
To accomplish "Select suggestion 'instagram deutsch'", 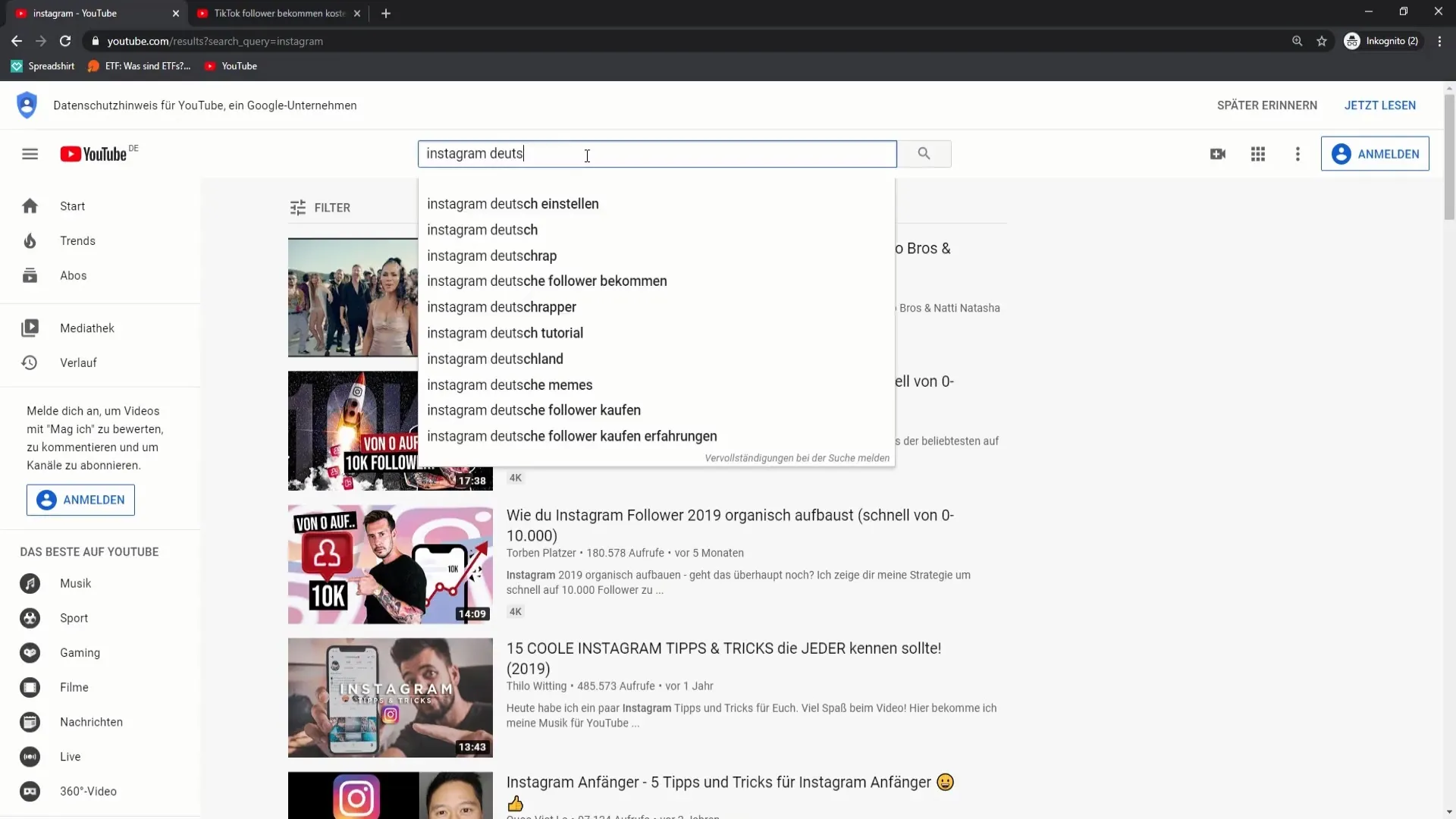I will click(657, 230).
